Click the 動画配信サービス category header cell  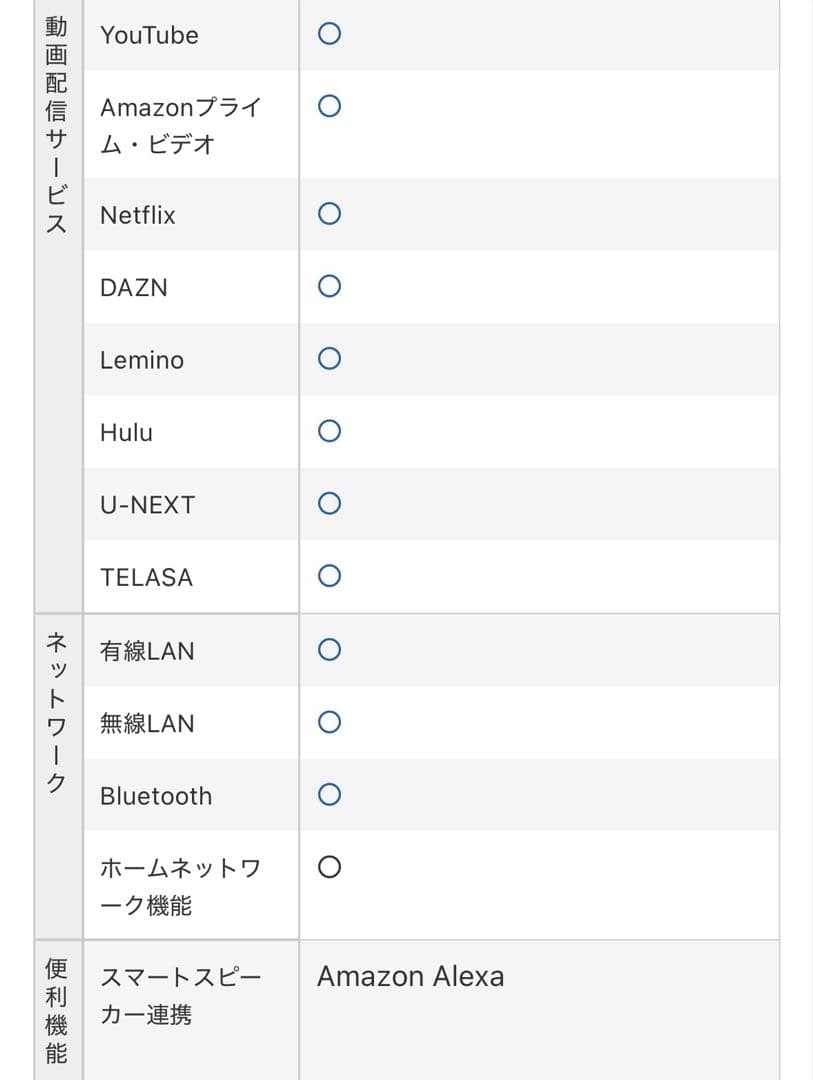pos(57,125)
